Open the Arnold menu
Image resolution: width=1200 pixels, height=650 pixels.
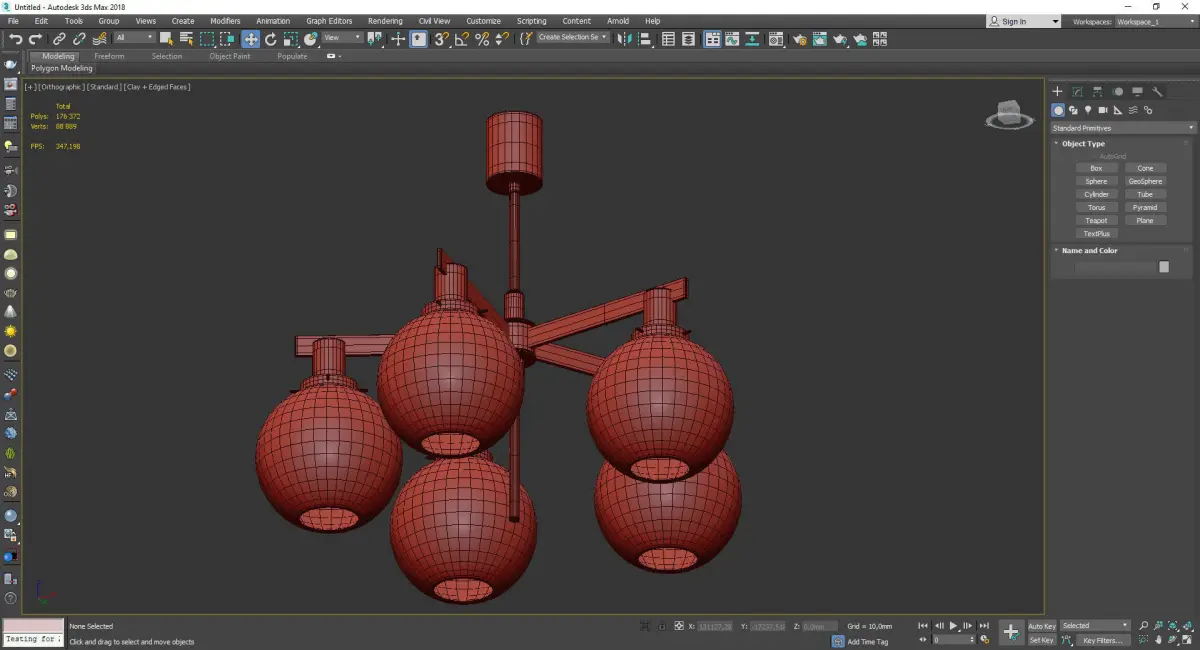click(618, 21)
